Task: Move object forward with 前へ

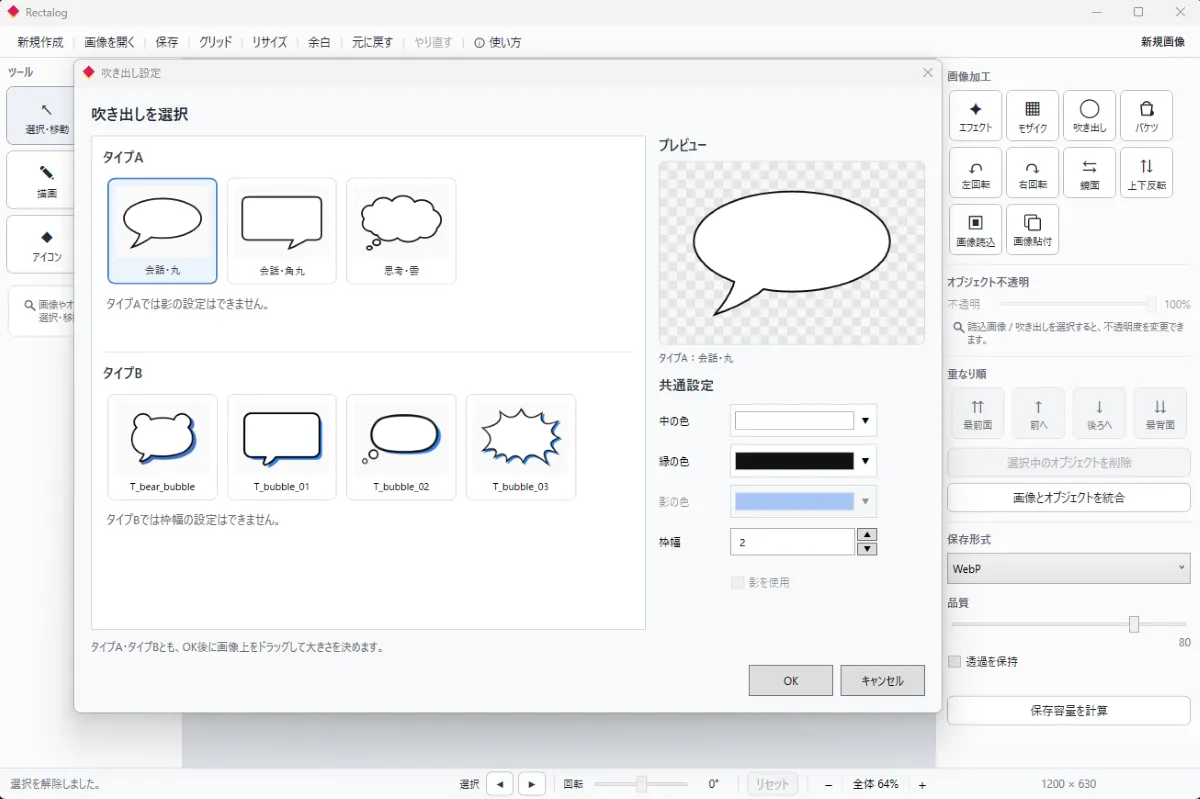Action: (1038, 413)
